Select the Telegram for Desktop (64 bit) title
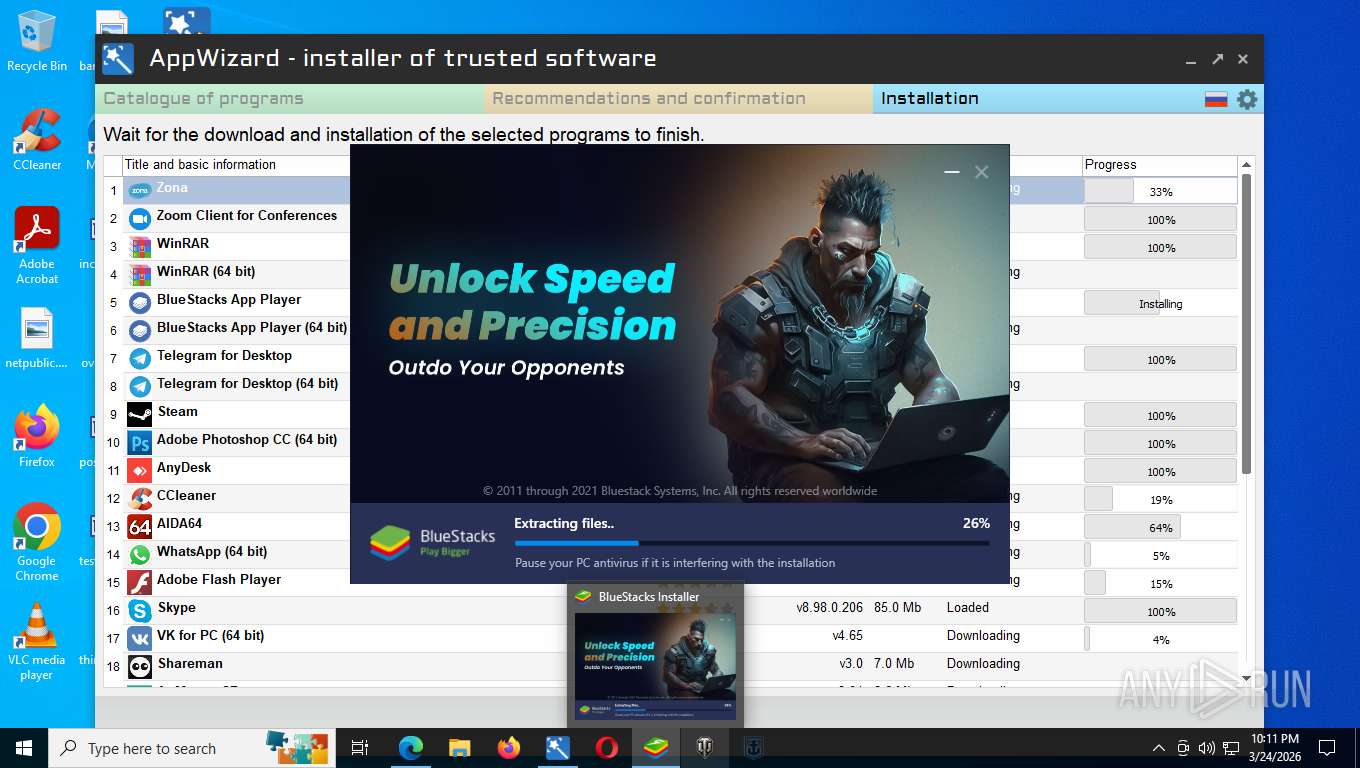1360x768 pixels. coord(248,384)
